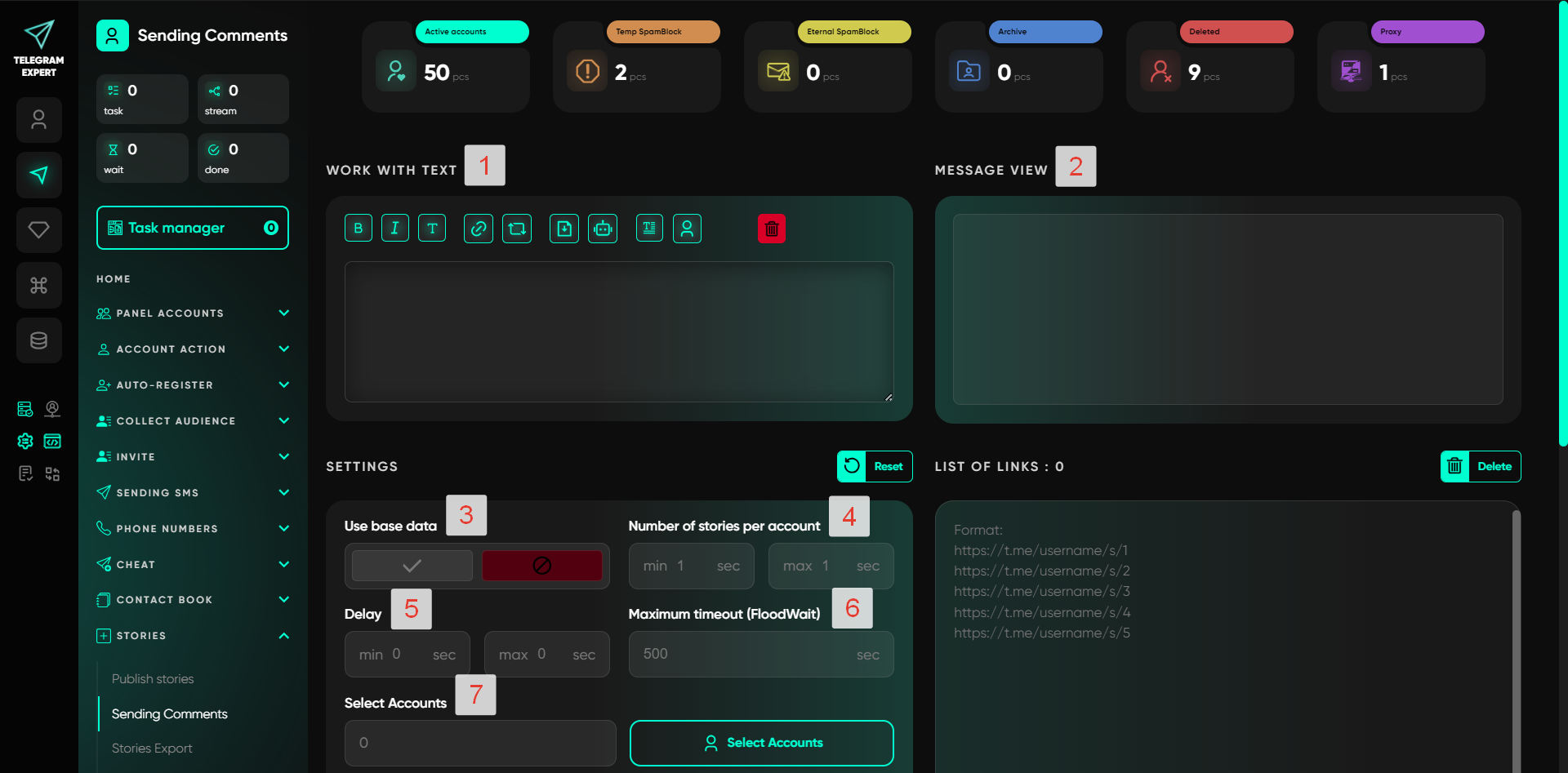Disable Use base data with red toggle
Screen dimensions: 1568x773
[x=541, y=566]
